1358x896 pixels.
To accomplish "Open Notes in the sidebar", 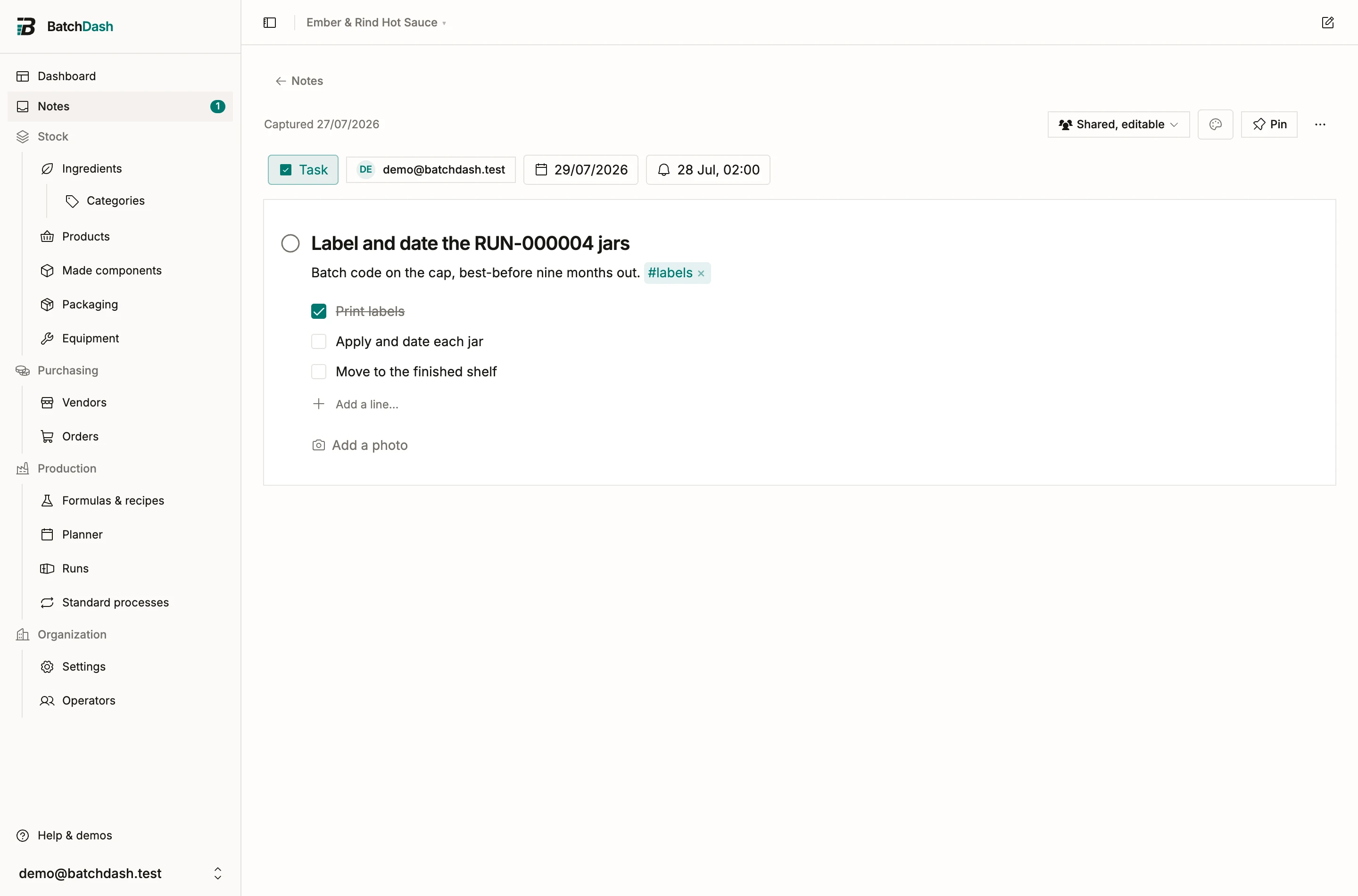I will point(120,106).
